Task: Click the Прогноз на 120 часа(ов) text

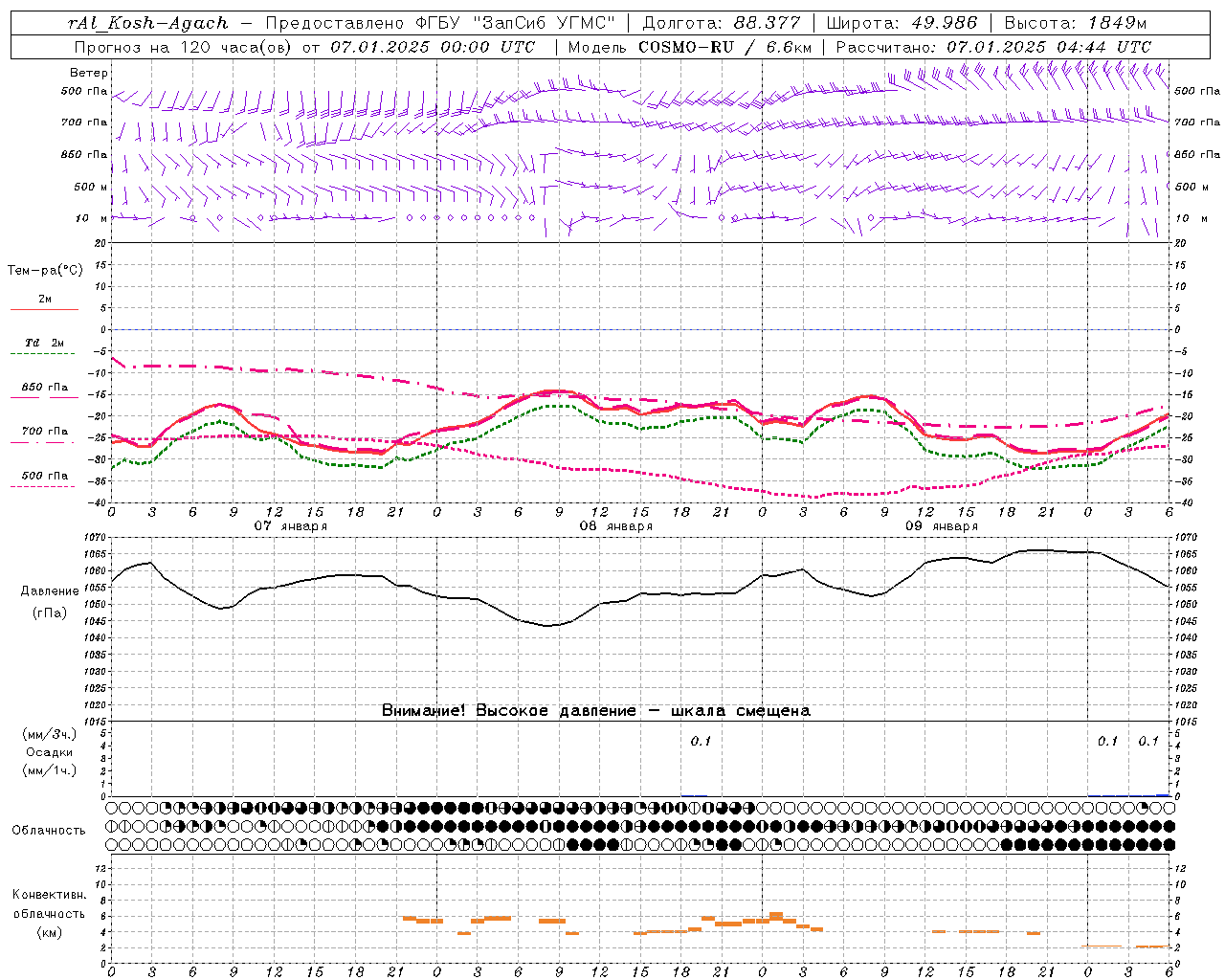Action: coord(185,47)
